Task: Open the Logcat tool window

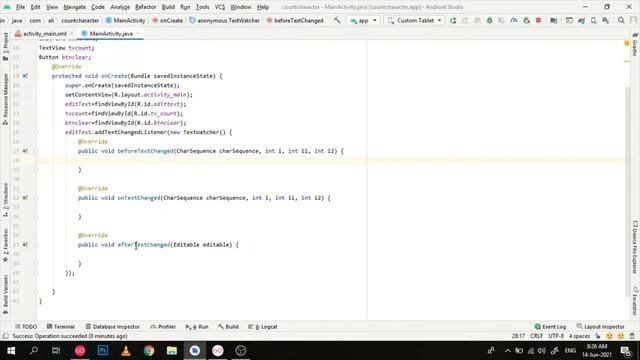Action: (x=263, y=327)
